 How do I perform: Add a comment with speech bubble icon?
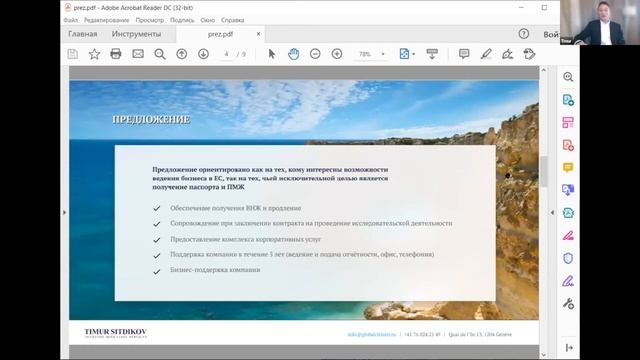(x=464, y=54)
